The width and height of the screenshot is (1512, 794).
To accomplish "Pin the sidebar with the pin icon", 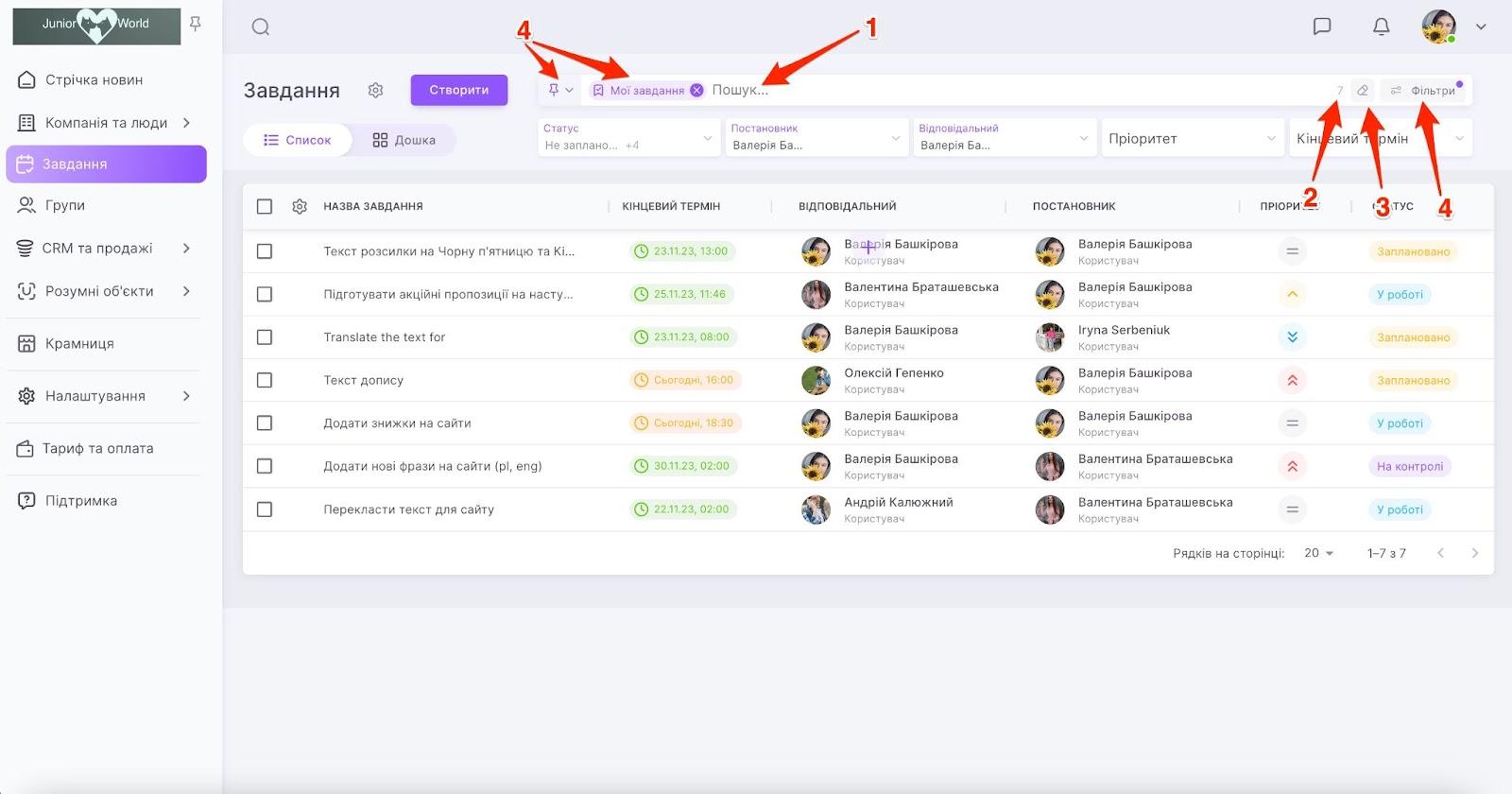I will click(196, 25).
